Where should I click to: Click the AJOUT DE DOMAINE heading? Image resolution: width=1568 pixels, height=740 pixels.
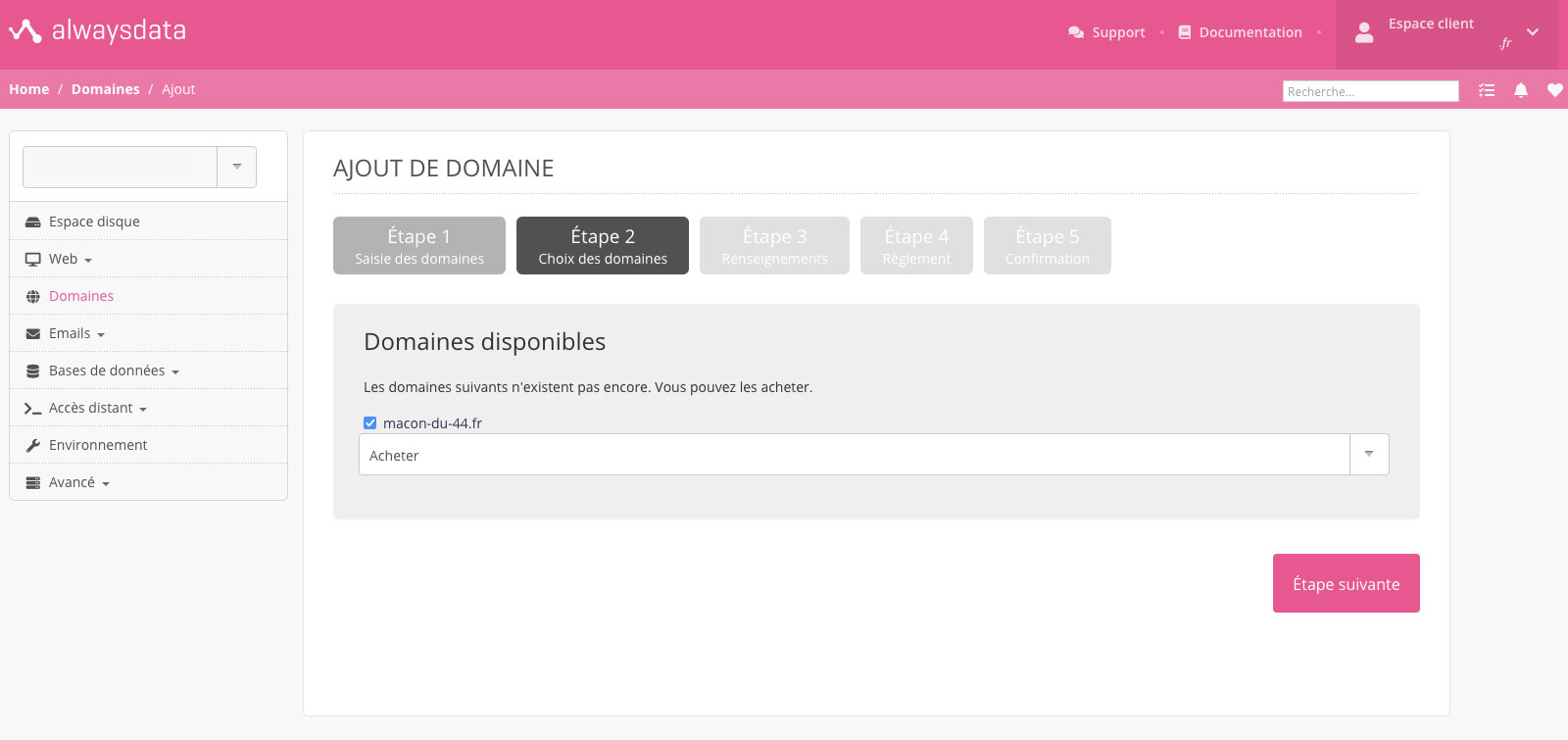click(x=444, y=169)
